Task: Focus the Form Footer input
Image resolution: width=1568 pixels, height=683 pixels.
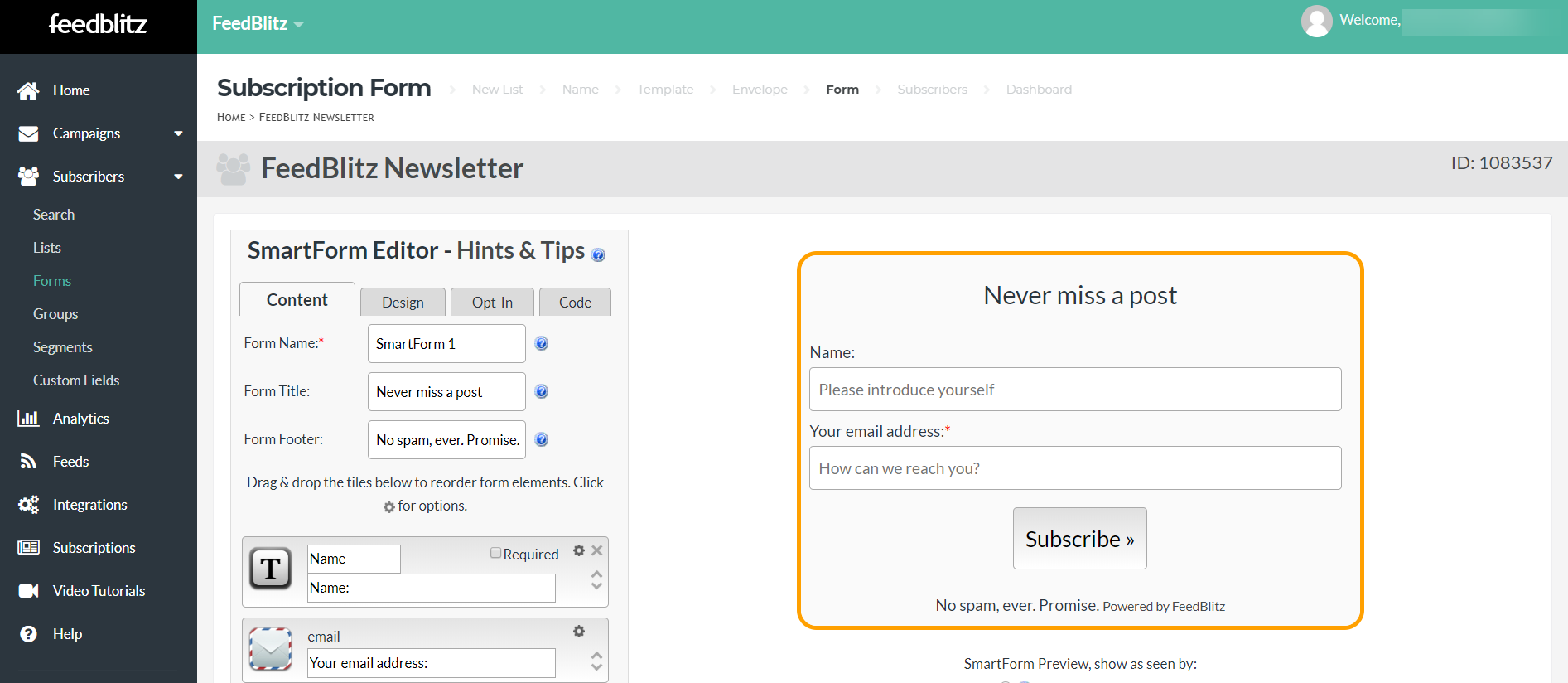Action: [446, 439]
